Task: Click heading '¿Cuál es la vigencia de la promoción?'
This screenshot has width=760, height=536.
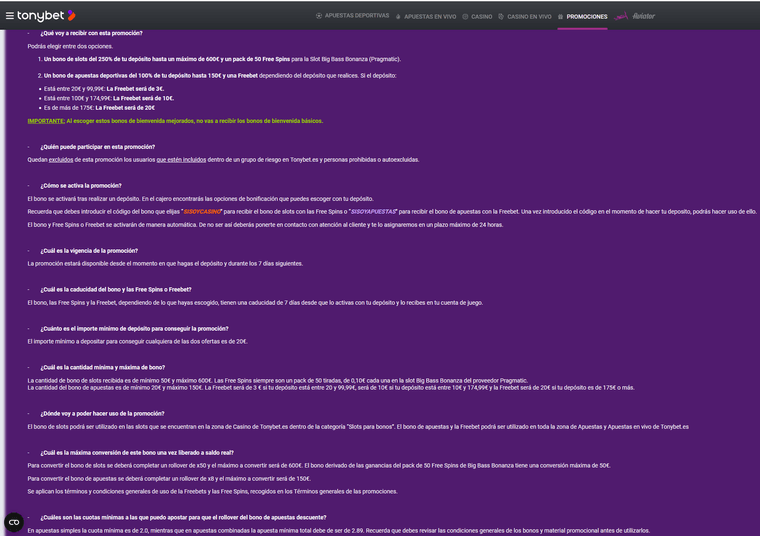Action: pos(89,251)
